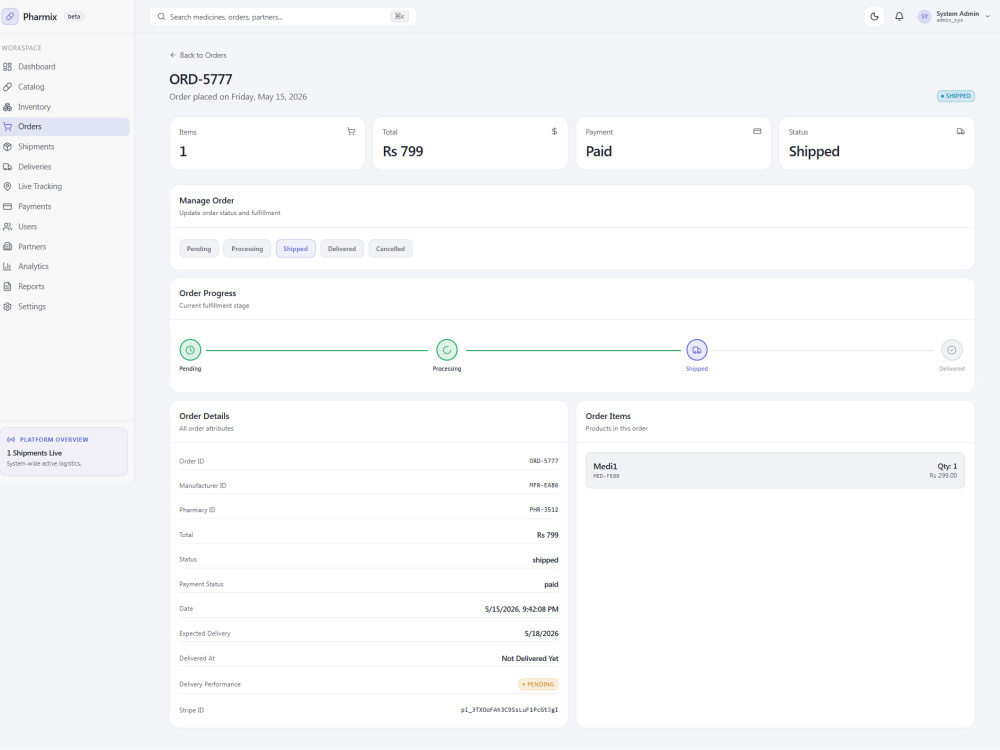Click the cart icon on Items card
This screenshot has height=750, width=1000.
(351, 131)
